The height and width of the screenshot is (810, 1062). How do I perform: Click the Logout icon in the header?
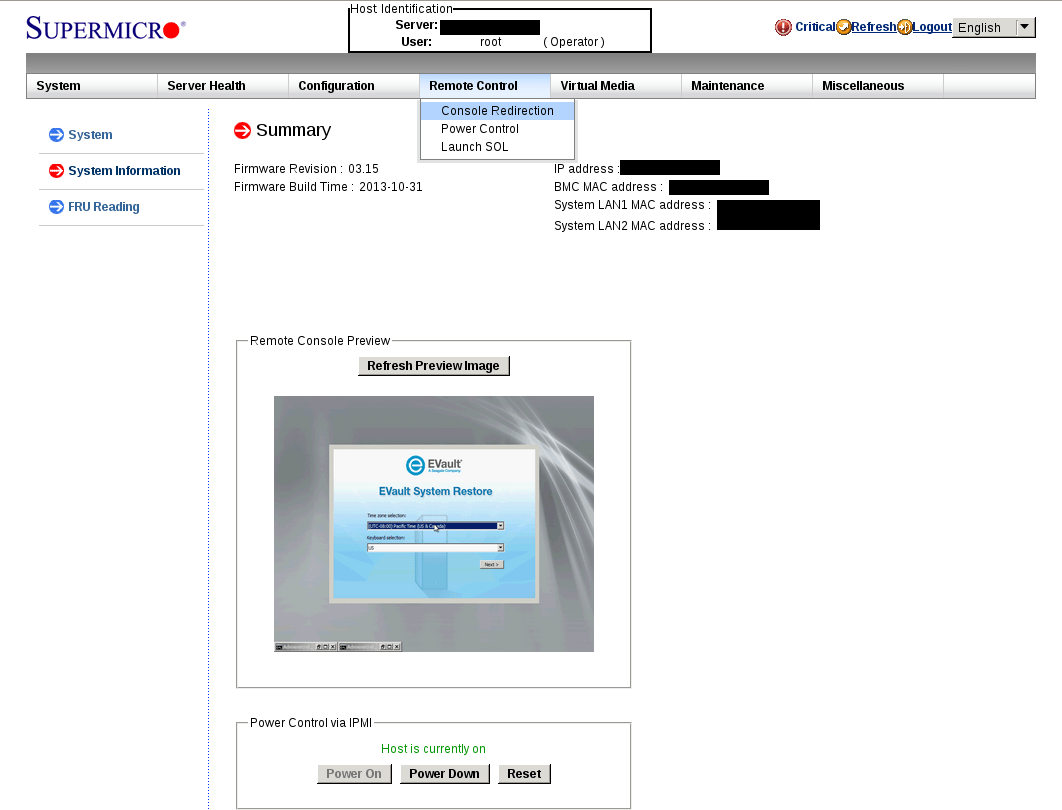pos(904,27)
